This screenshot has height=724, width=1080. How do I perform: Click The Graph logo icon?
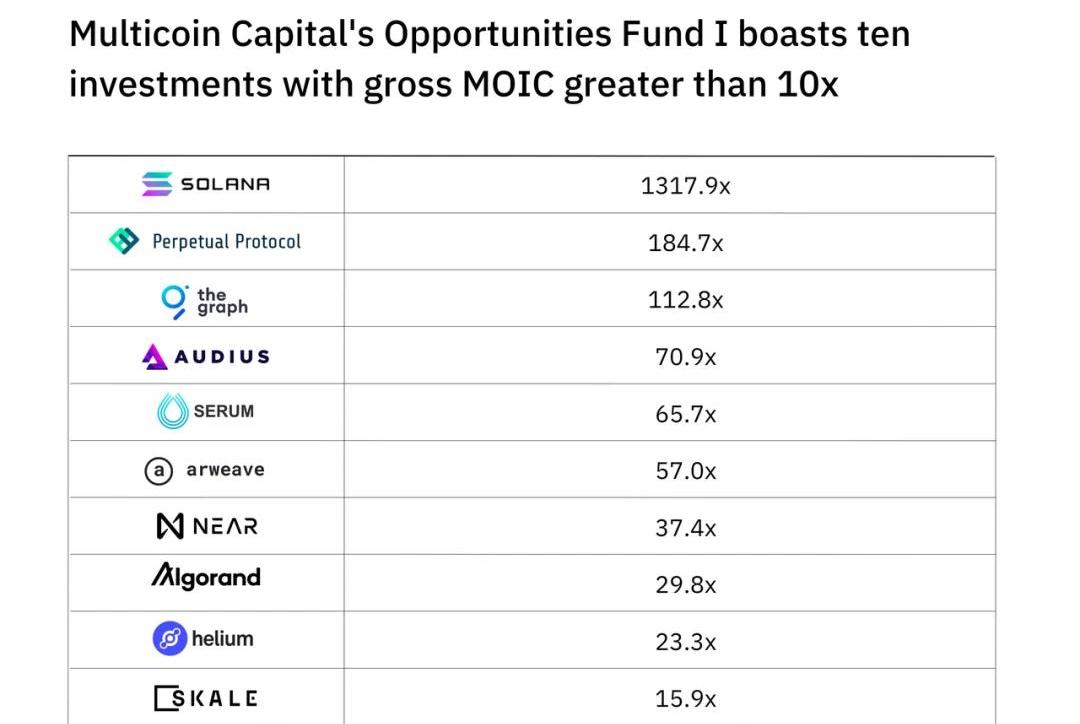174,300
